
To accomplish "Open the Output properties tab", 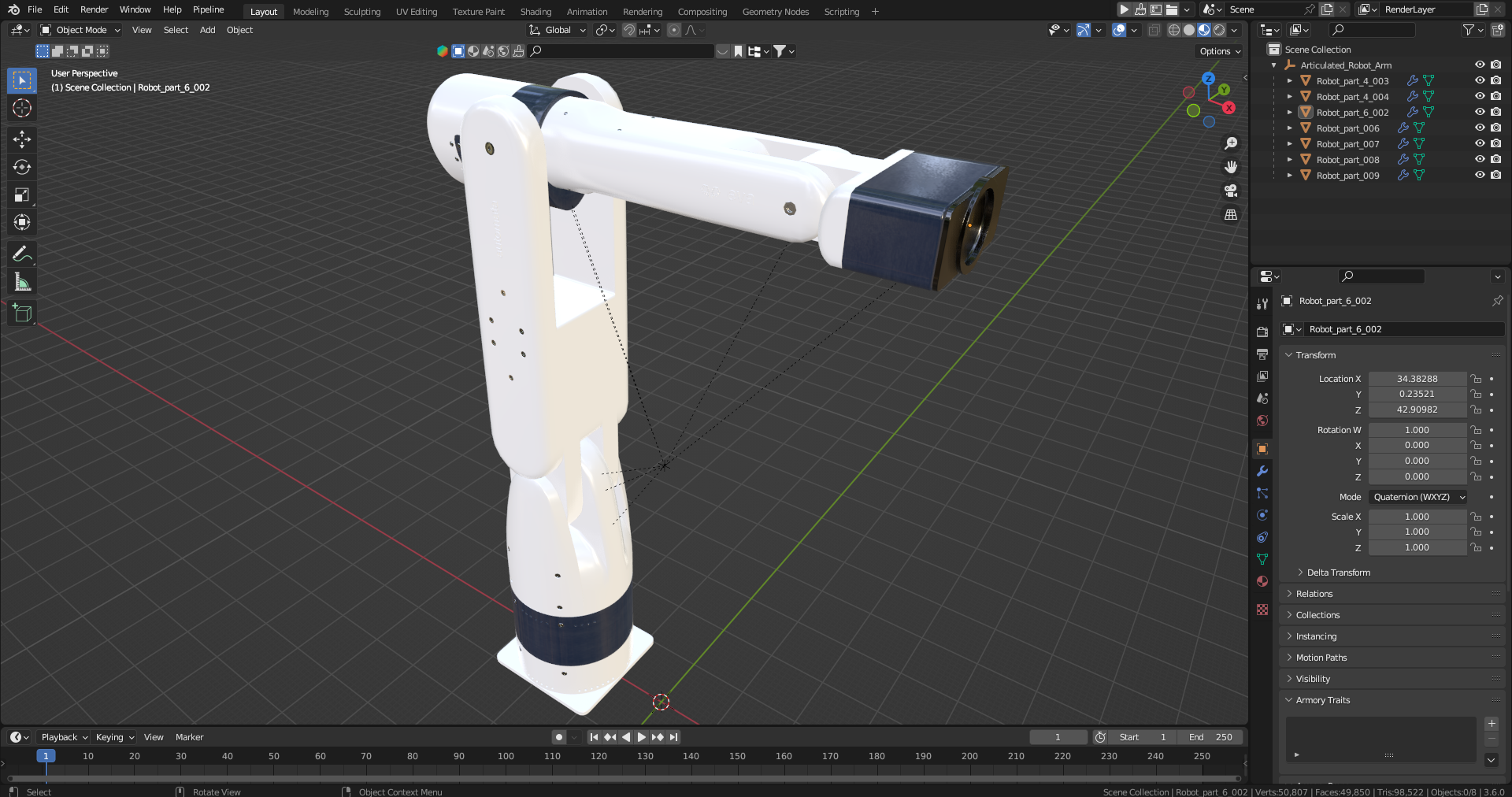I will click(1262, 354).
